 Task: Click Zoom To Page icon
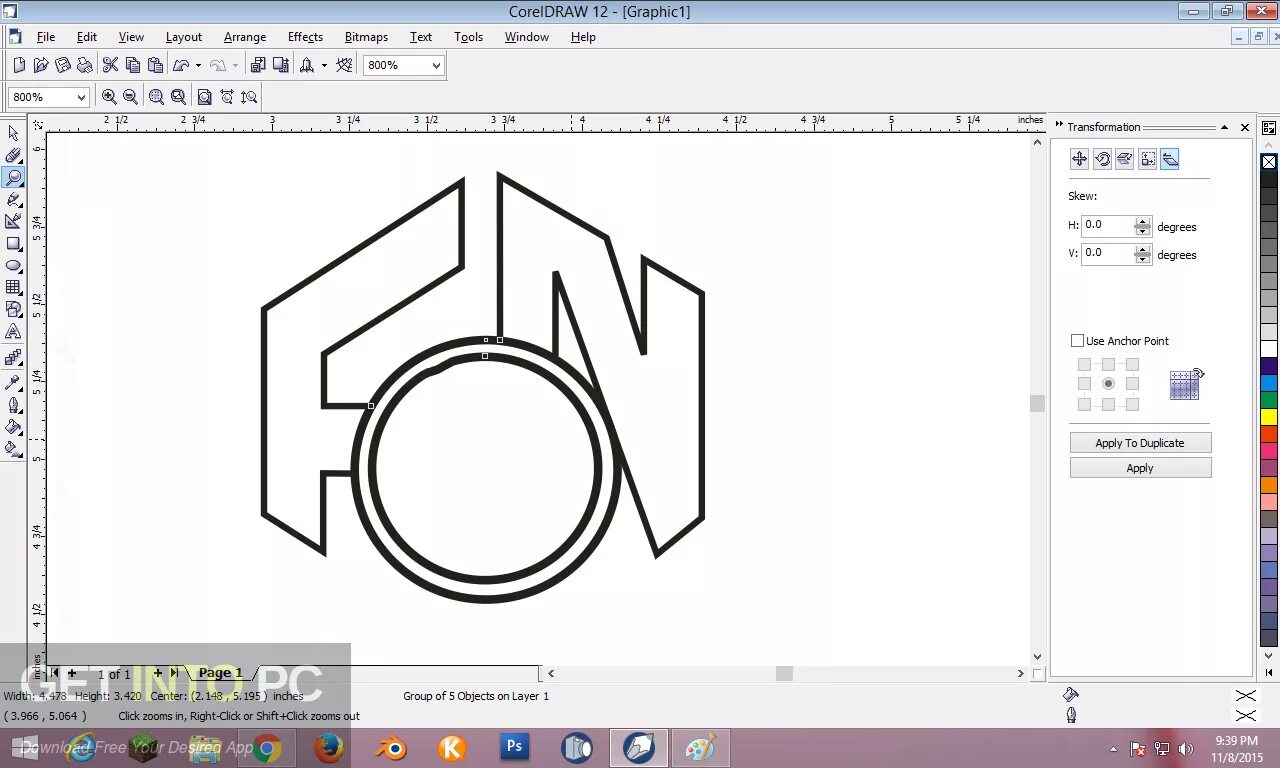(204, 97)
